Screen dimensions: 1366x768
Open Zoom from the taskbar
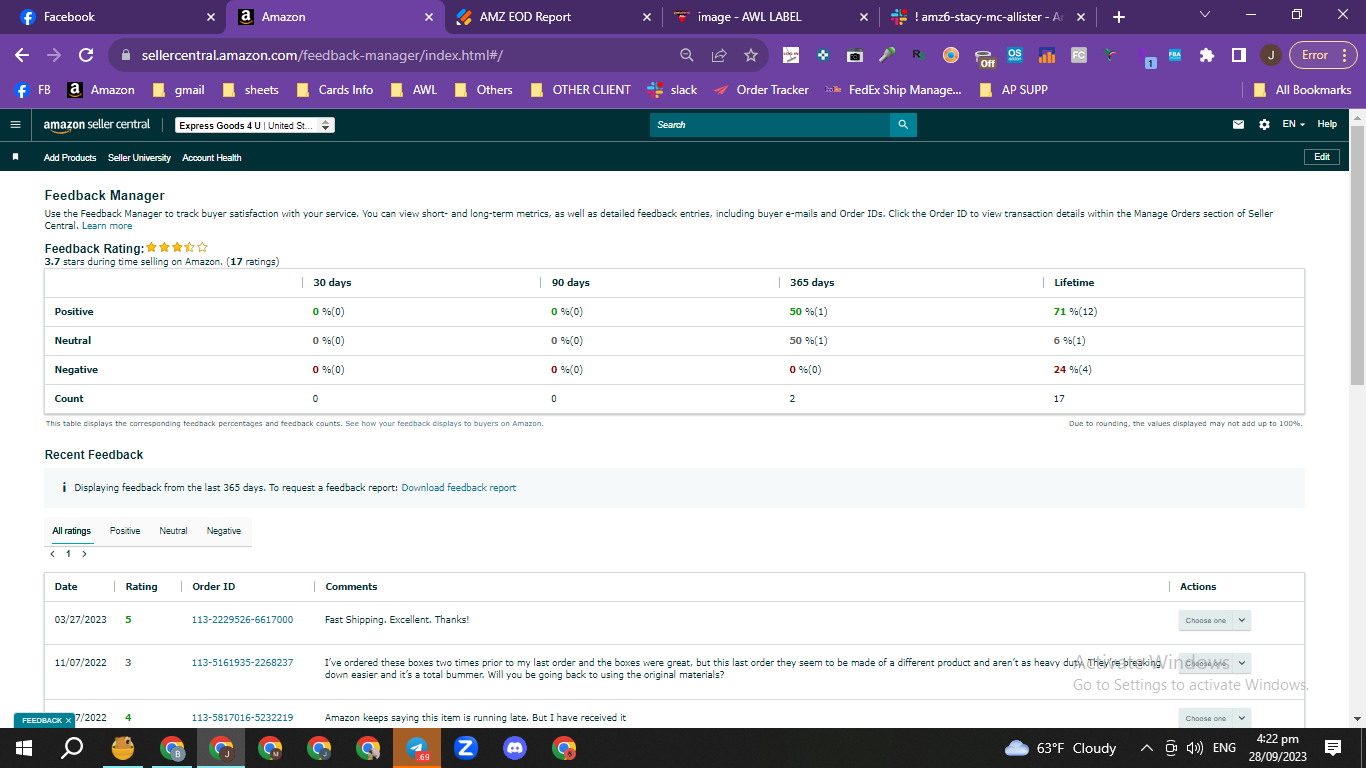[465, 748]
